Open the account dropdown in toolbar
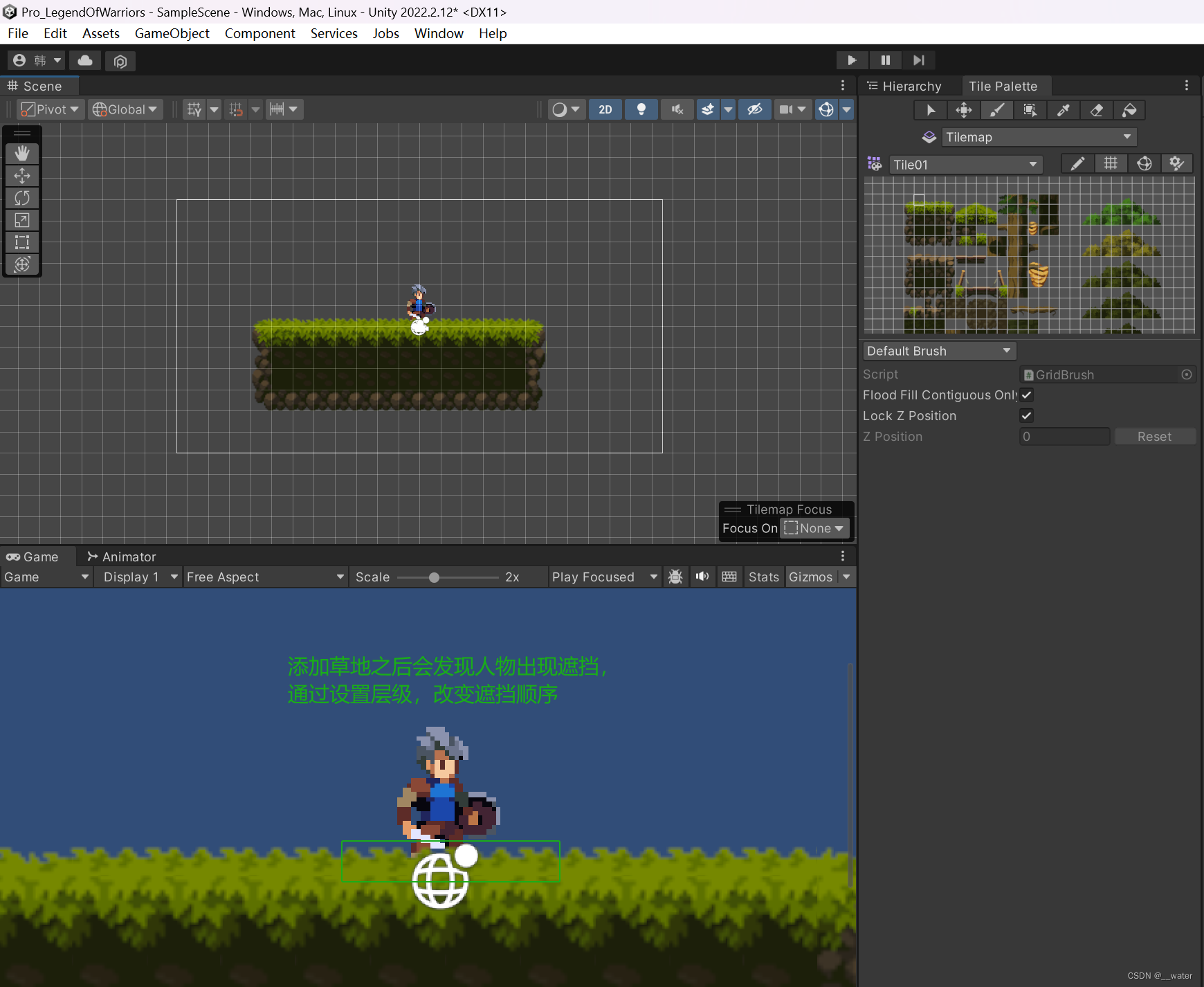The width and height of the screenshot is (1204, 987). click(x=37, y=61)
